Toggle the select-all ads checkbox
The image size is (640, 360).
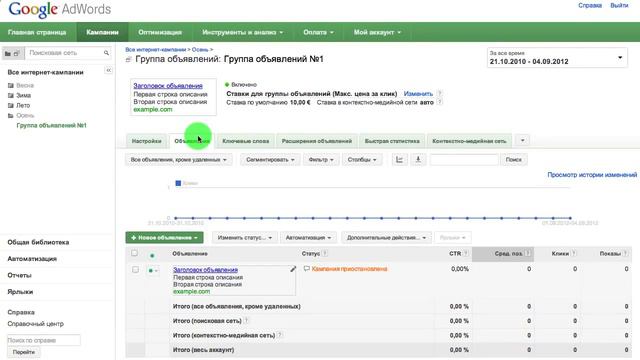tap(134, 253)
